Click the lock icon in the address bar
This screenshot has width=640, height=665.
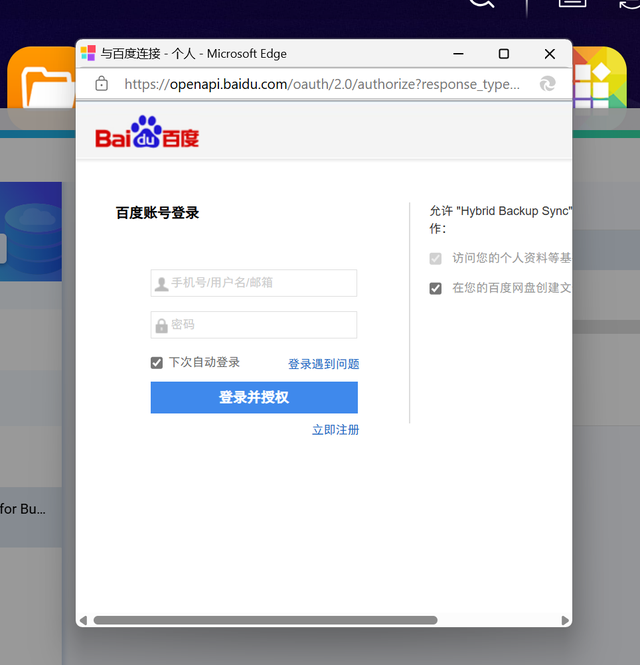101,84
